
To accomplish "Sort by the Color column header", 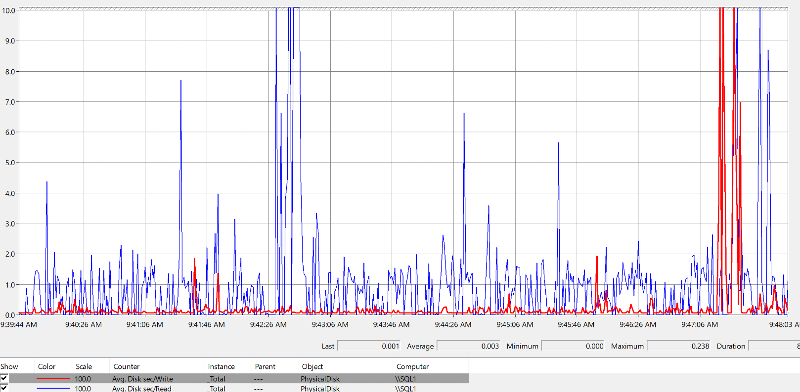I will click(x=46, y=366).
